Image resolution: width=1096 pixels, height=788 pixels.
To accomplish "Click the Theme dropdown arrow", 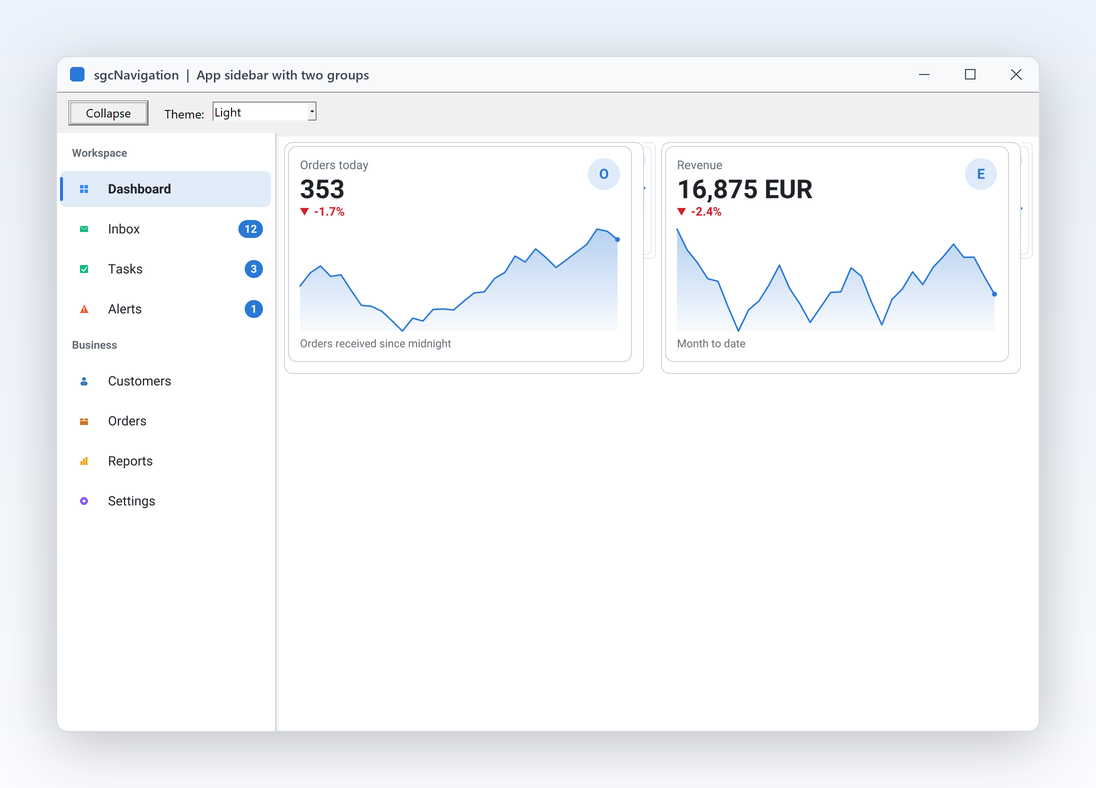I will [x=312, y=112].
